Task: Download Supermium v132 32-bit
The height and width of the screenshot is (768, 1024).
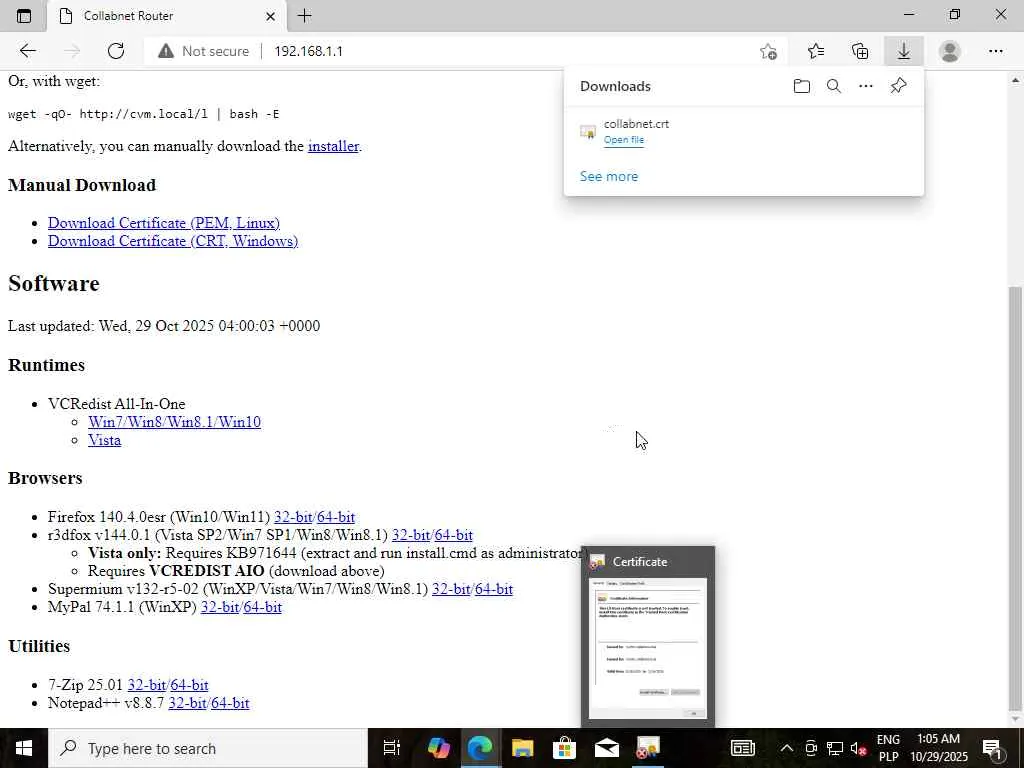Action: (x=451, y=589)
